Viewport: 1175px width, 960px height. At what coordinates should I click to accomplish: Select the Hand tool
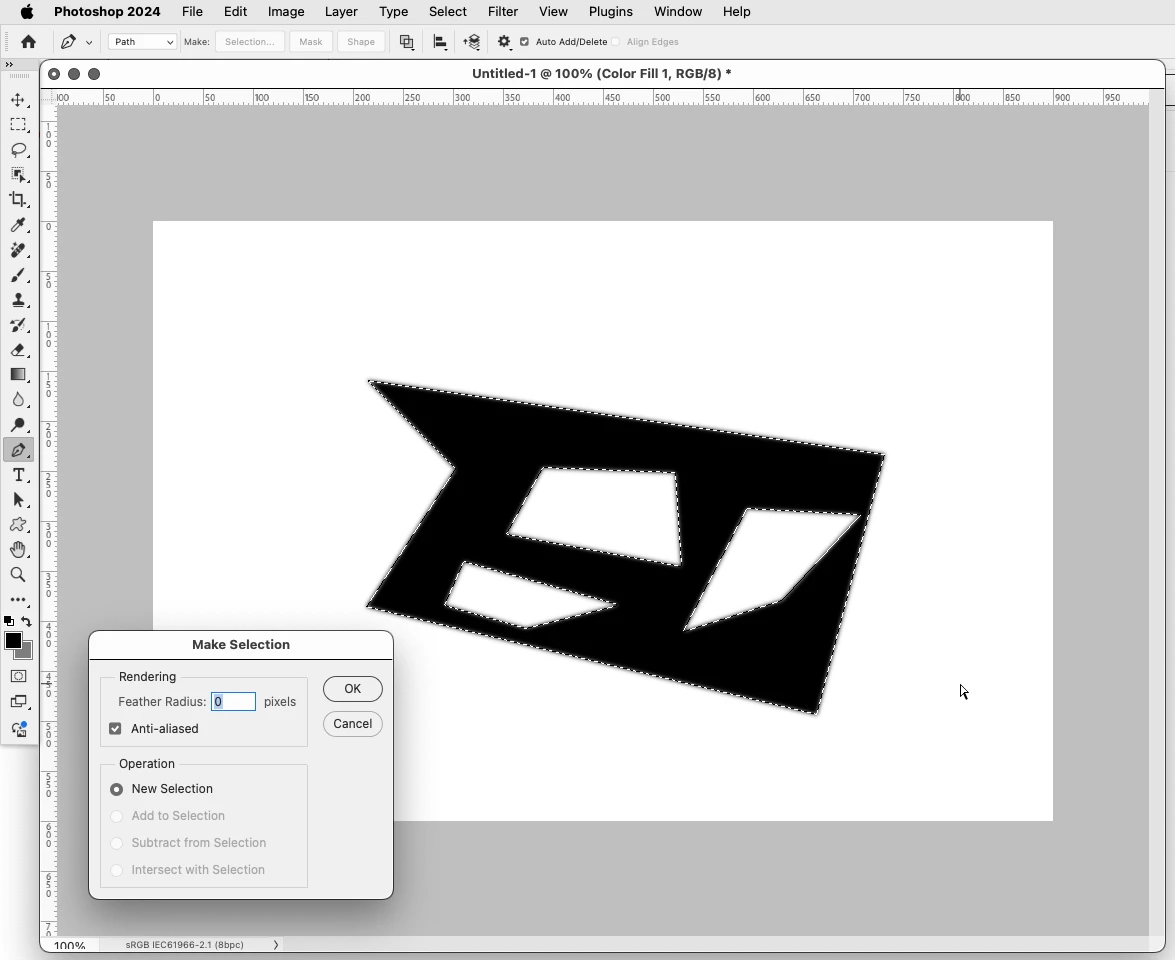coord(18,550)
